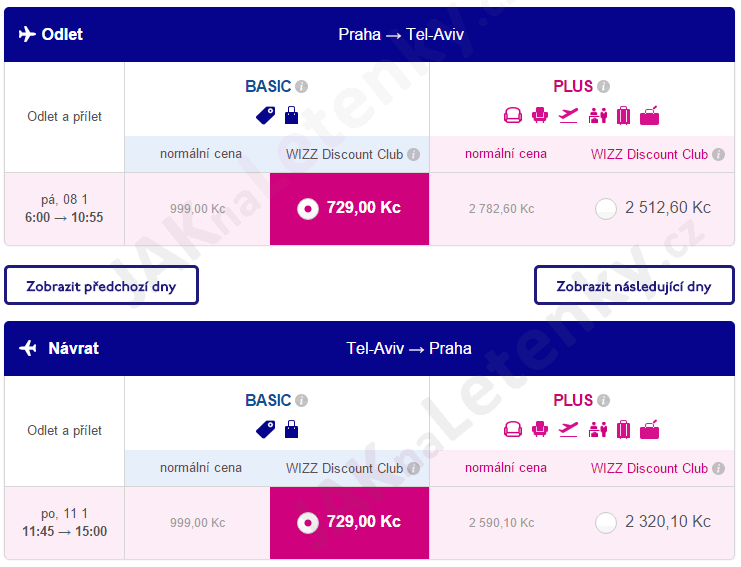Click Zobrazit předchozí dny button
The height and width of the screenshot is (567, 741).
pos(101,285)
